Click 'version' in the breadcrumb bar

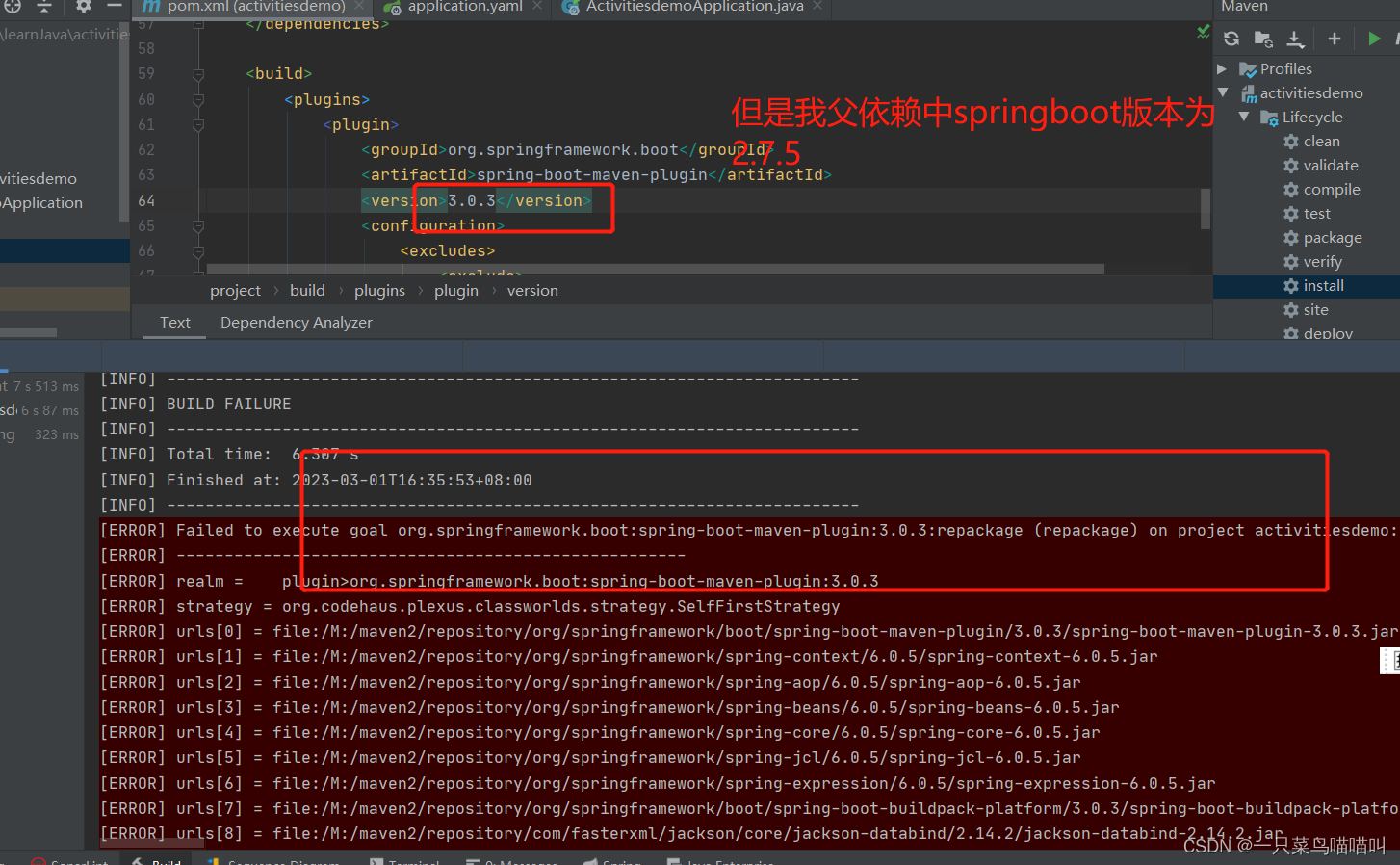532,291
